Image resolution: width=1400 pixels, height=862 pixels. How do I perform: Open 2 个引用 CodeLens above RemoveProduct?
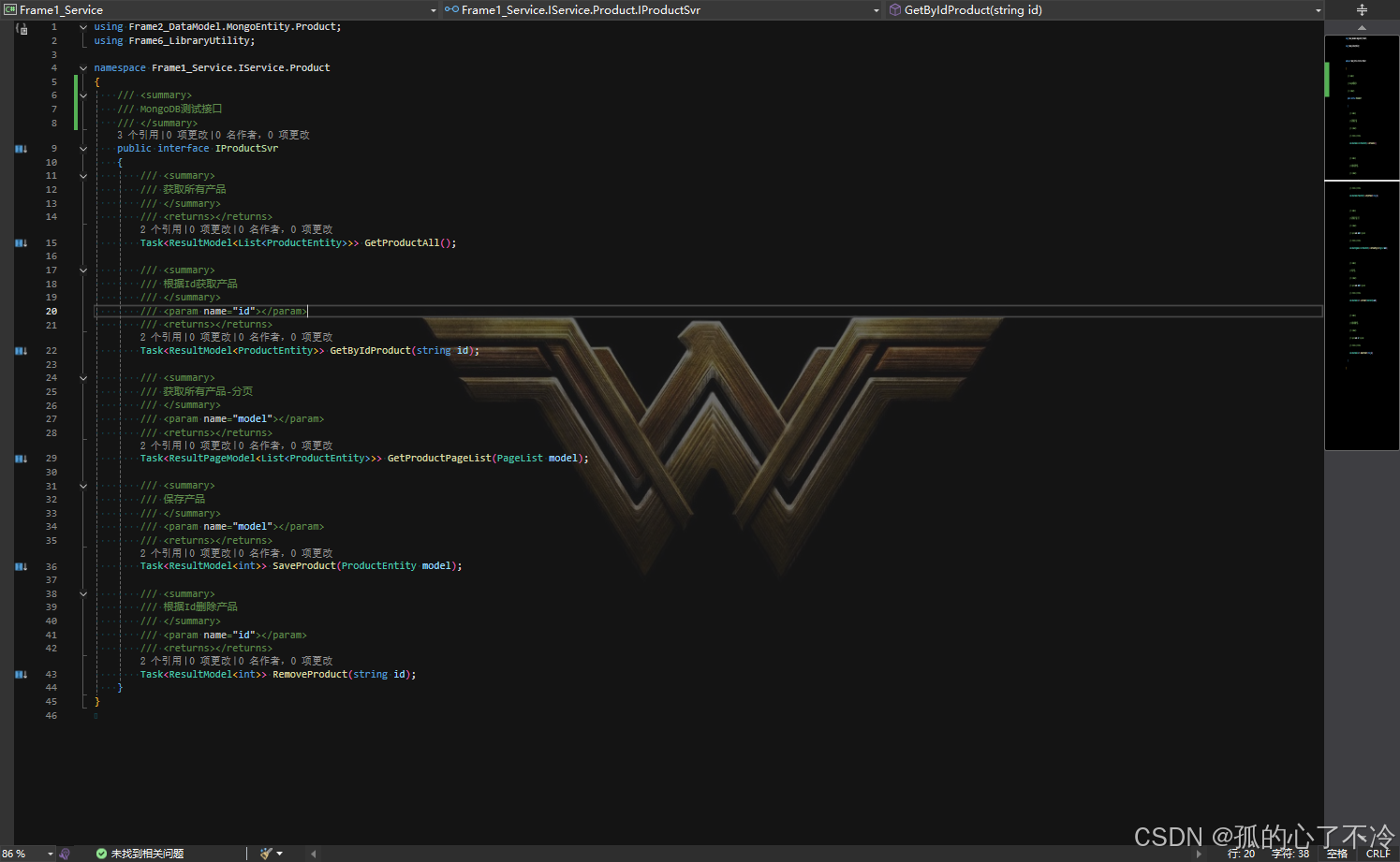[x=161, y=661]
